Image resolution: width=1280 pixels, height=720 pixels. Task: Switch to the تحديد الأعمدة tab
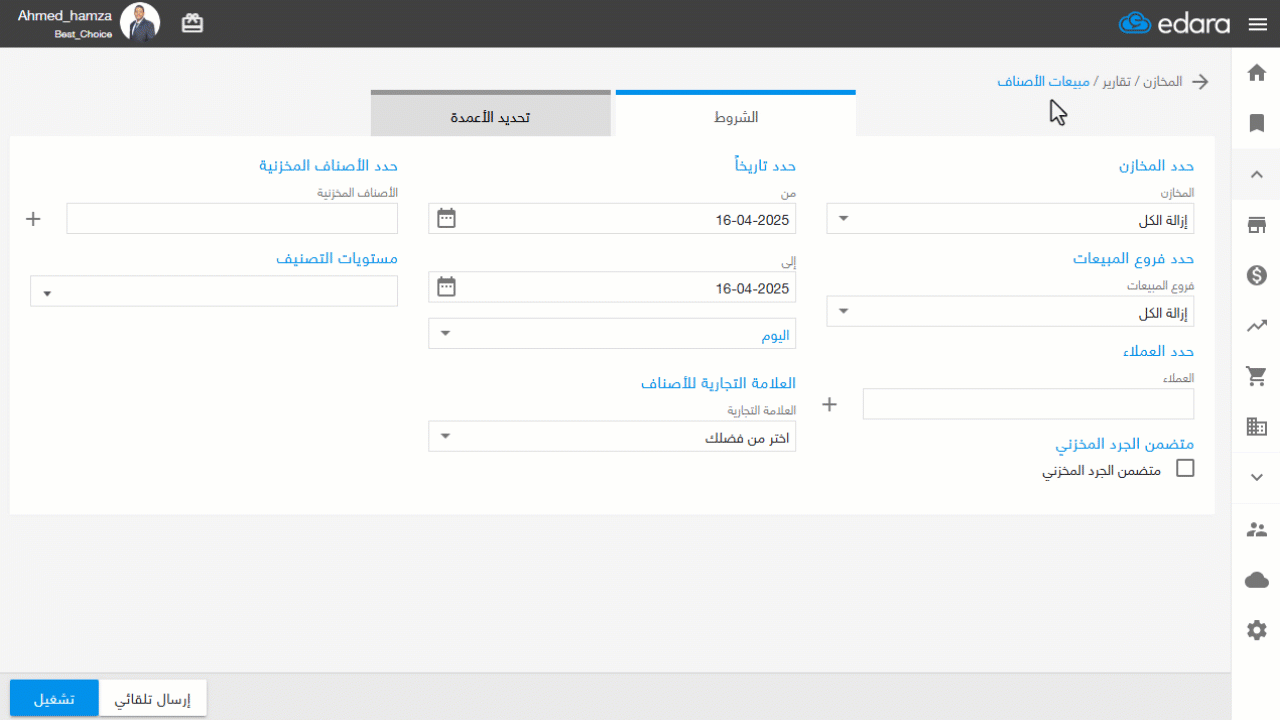490,115
